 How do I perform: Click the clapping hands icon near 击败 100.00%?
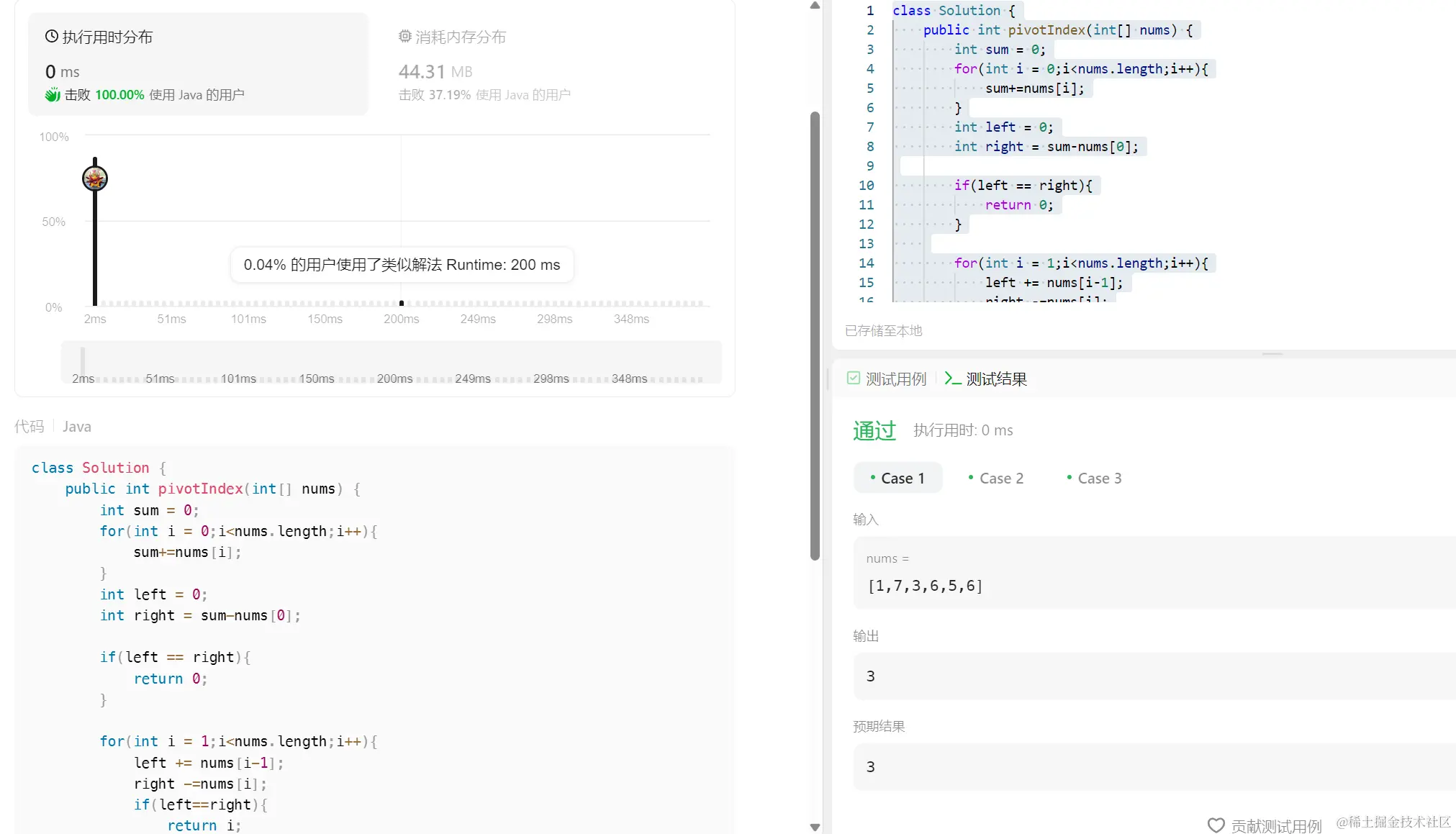[x=52, y=95]
